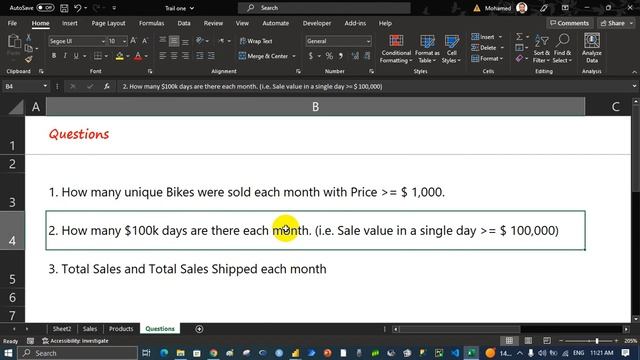Click the AutoSum sigma icon
Viewport: 640px width, 360px height.
point(519,37)
